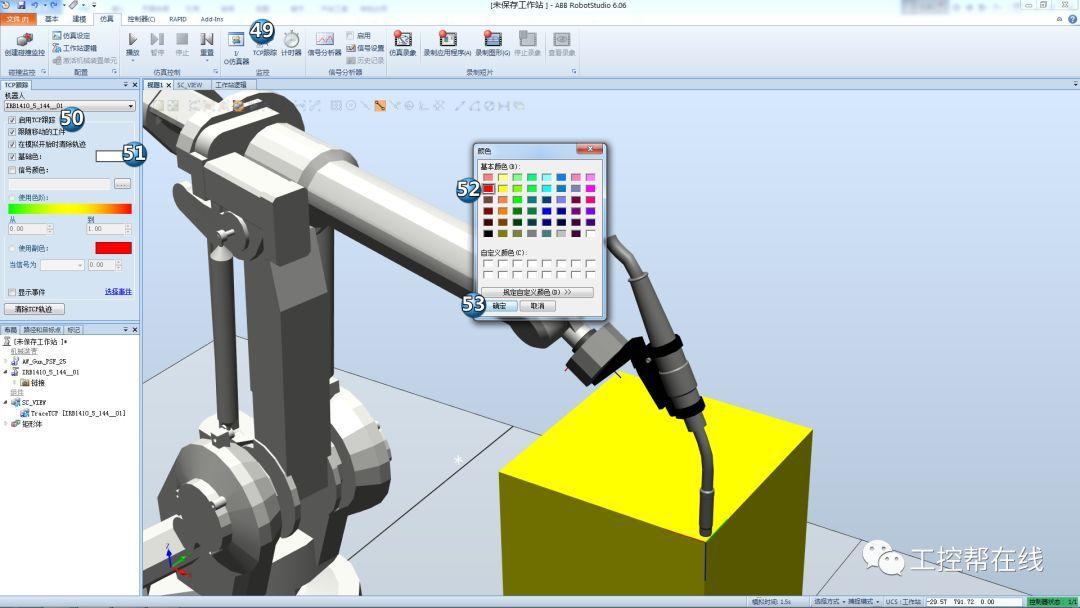This screenshot has width=1080, height=608.
Task: Click the 重置 reset simulation icon
Action: click(x=207, y=40)
